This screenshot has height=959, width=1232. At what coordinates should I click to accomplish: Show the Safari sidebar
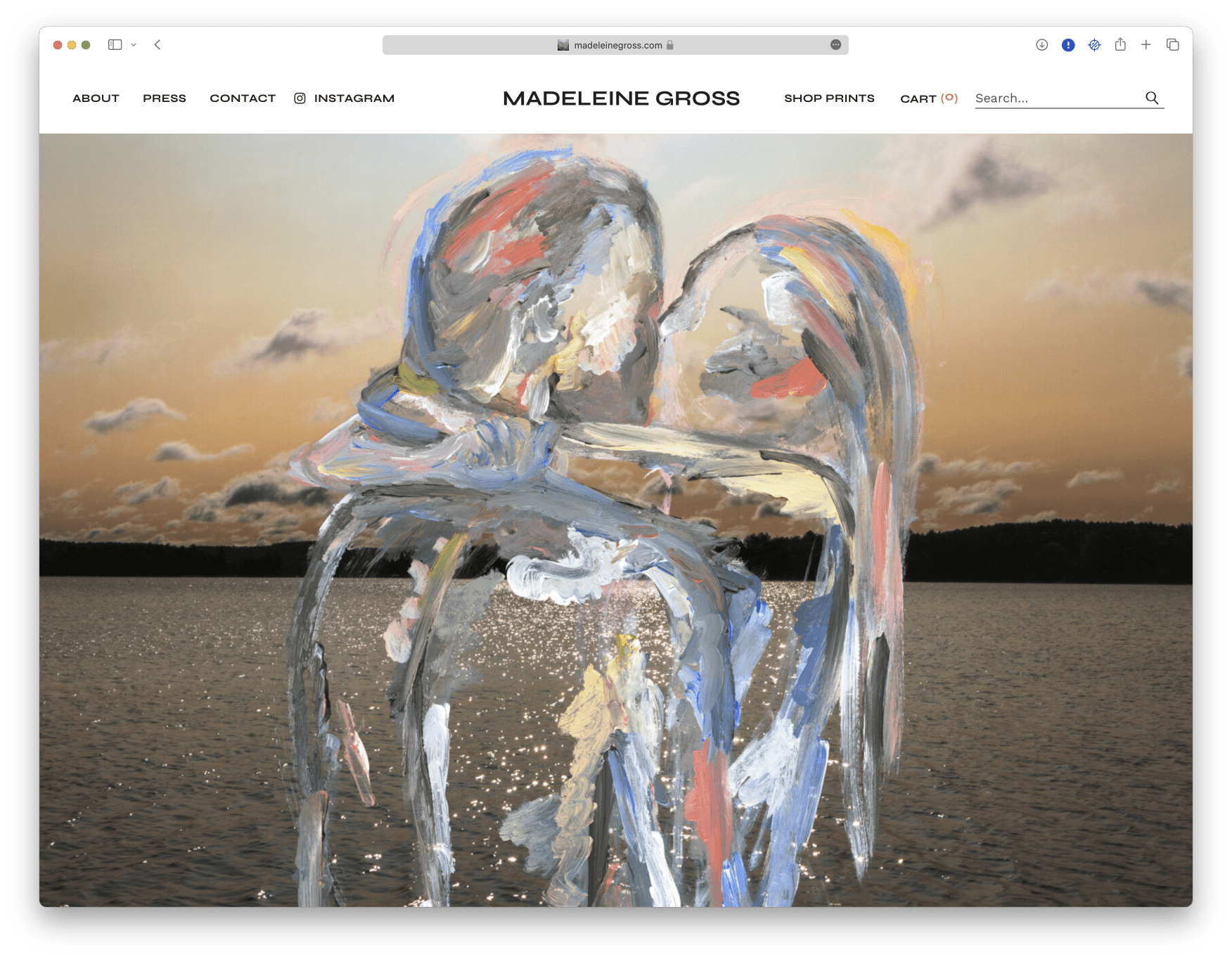115,45
